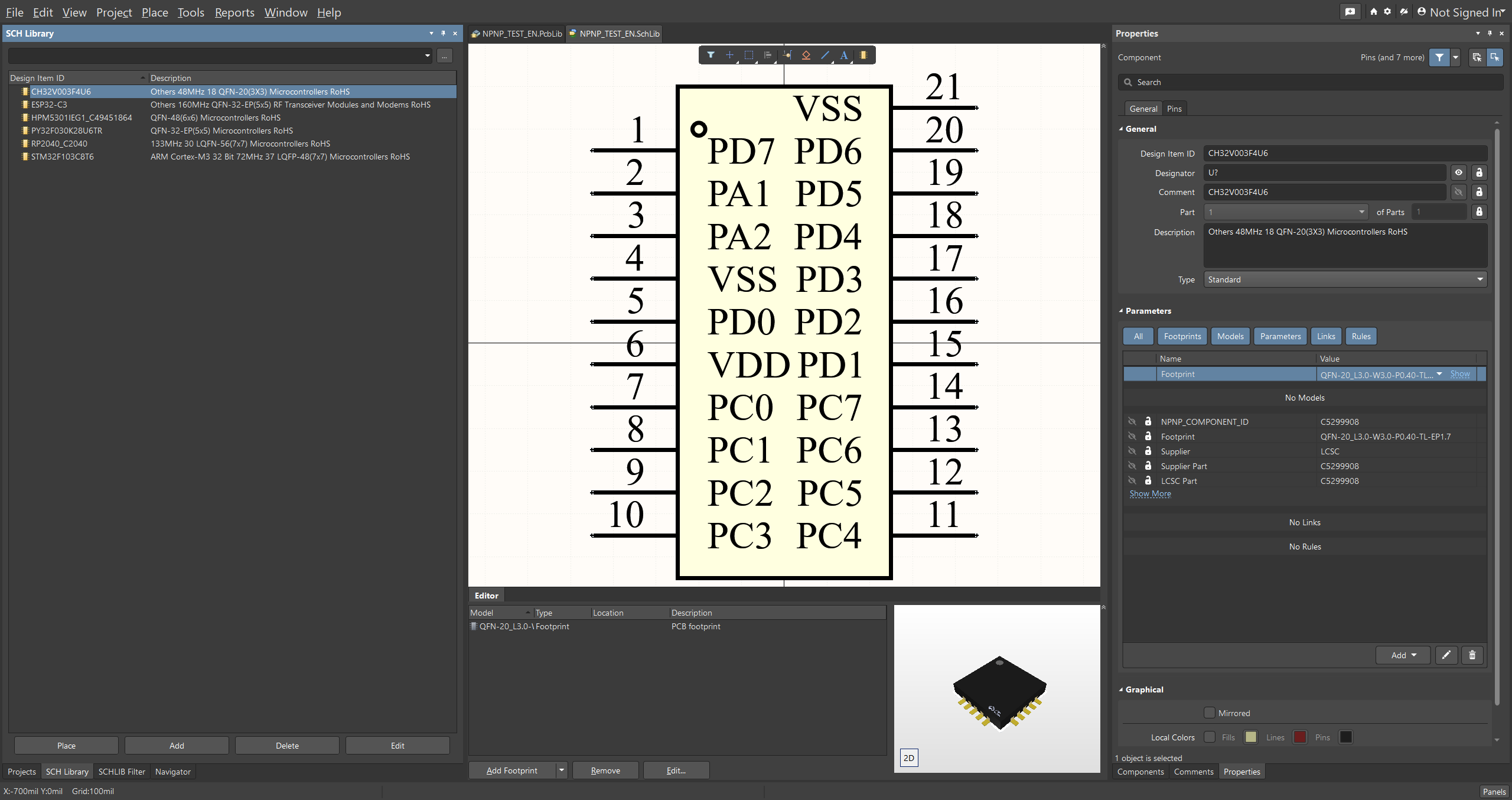Activate the Place Line tool

click(x=825, y=55)
